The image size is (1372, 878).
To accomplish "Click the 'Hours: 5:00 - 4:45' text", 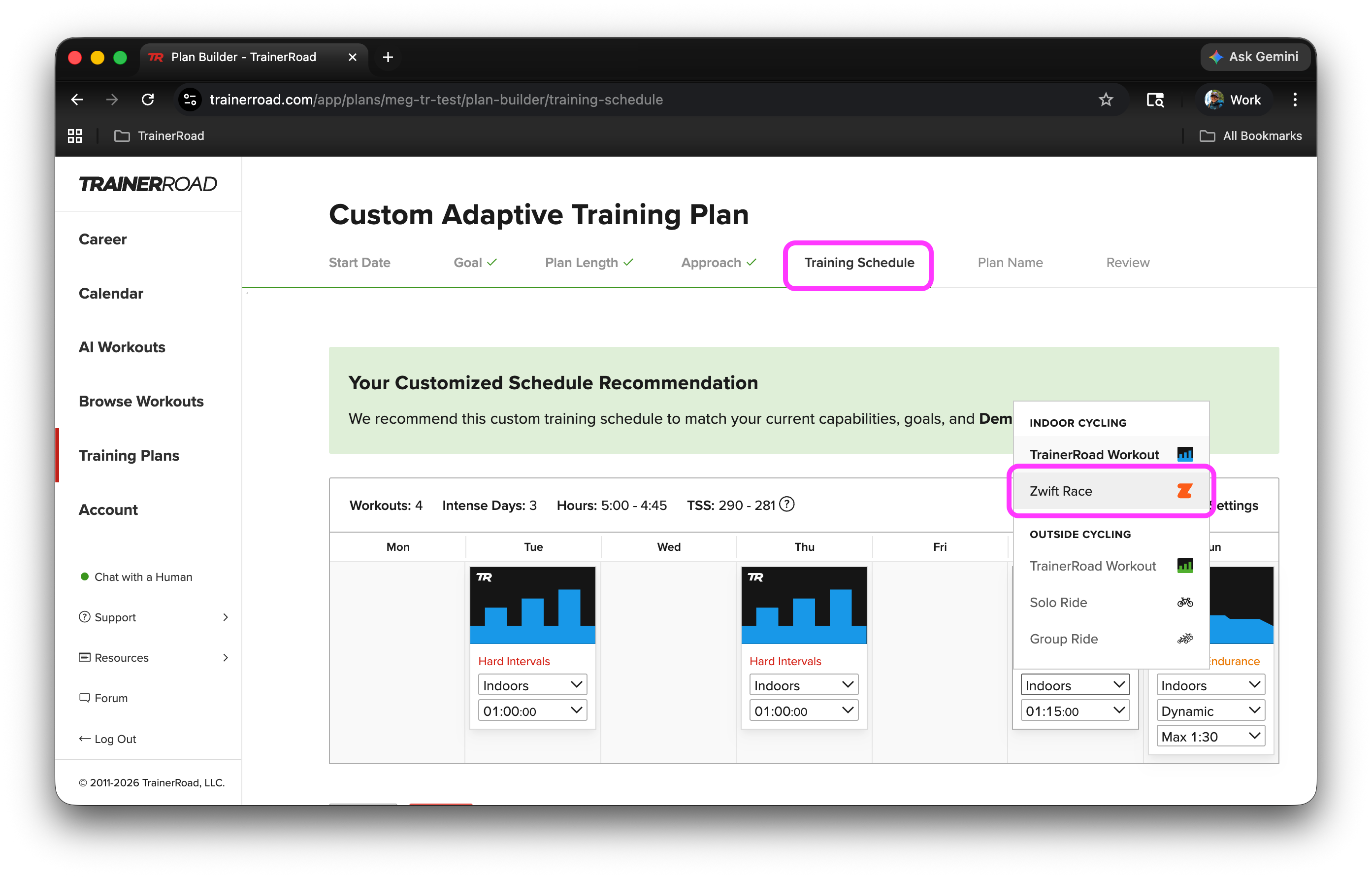I will [x=611, y=505].
